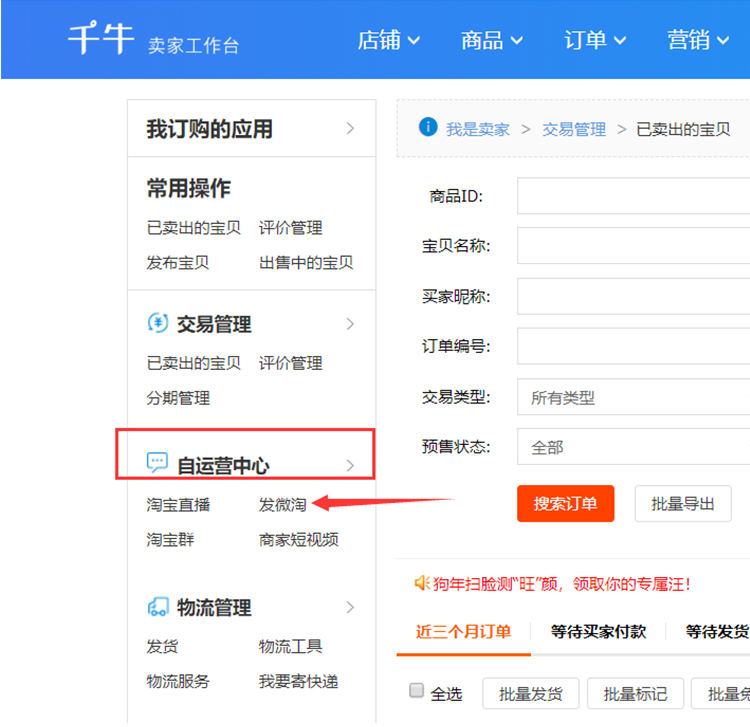Open 淘宝群 link
Viewport: 750px width, 727px height.
click(x=170, y=540)
